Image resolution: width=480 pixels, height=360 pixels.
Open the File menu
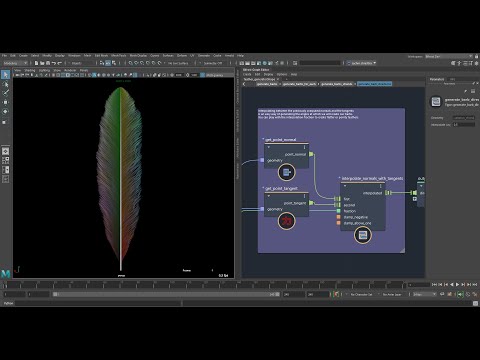[x=4, y=55]
